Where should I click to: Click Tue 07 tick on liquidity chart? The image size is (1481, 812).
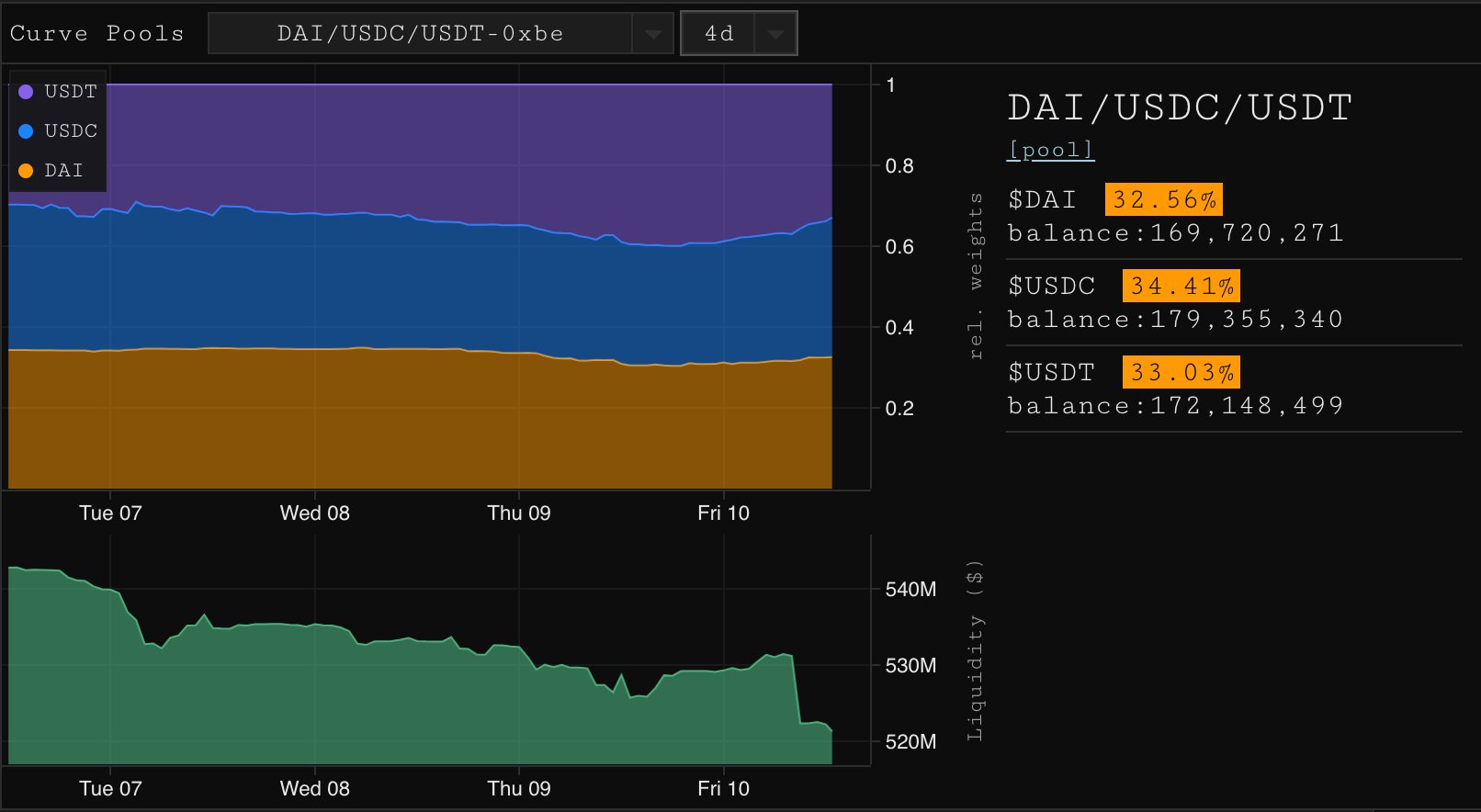point(110,789)
